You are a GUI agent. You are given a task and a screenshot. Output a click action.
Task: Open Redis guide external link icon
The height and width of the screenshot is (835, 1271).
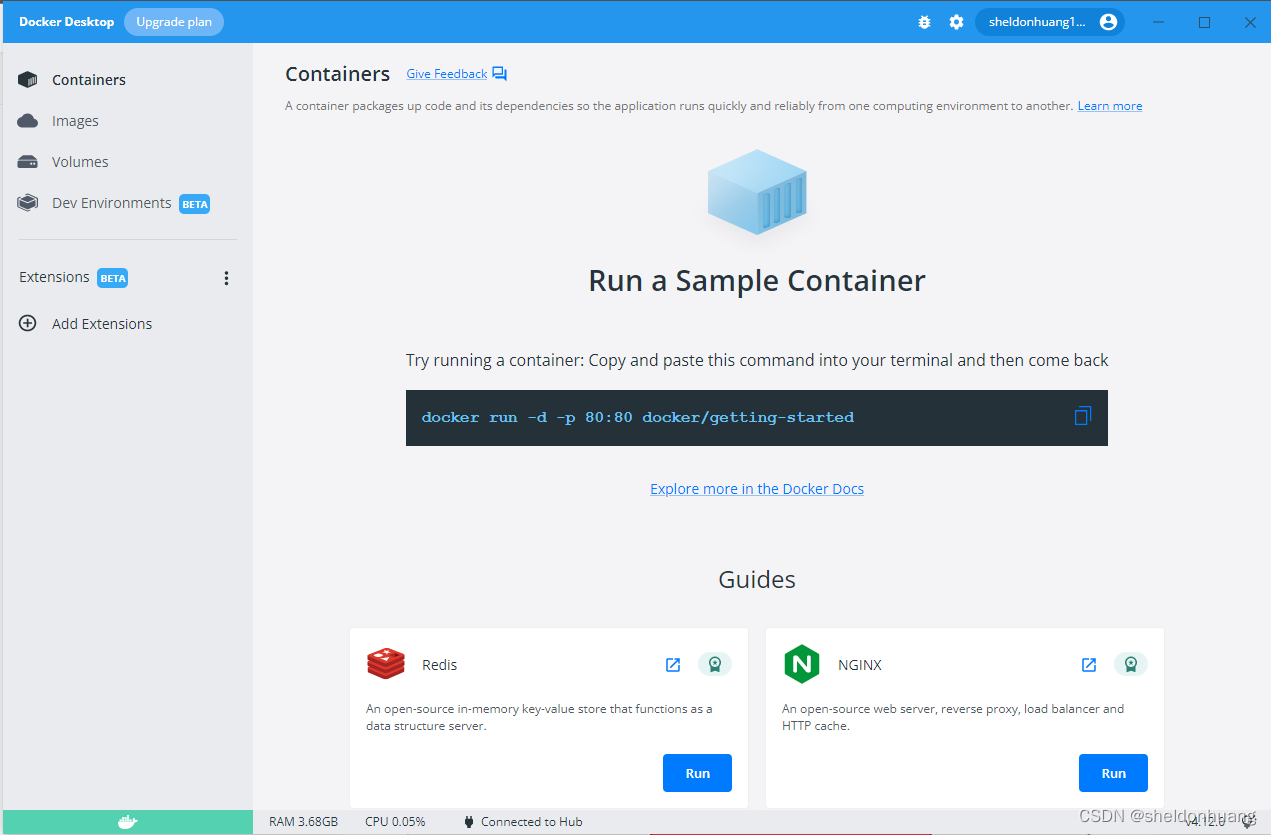pyautogui.click(x=673, y=665)
